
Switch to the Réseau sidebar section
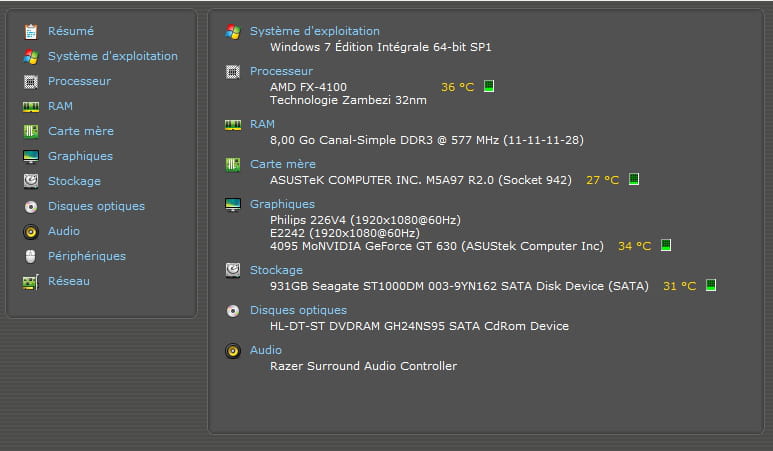pos(68,281)
